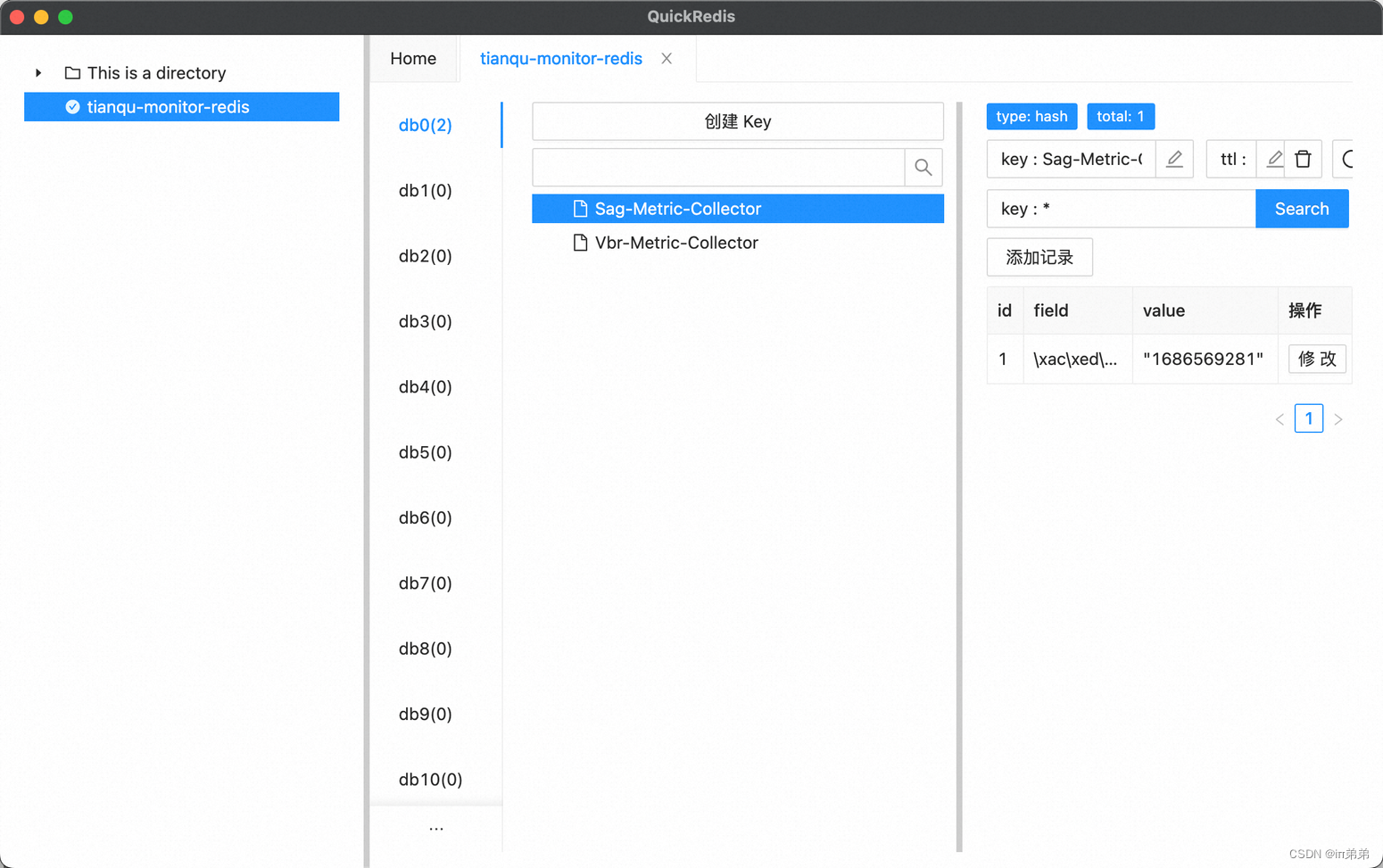The height and width of the screenshot is (868, 1383).
Task: Focus the key search input field
Action: (x=718, y=167)
